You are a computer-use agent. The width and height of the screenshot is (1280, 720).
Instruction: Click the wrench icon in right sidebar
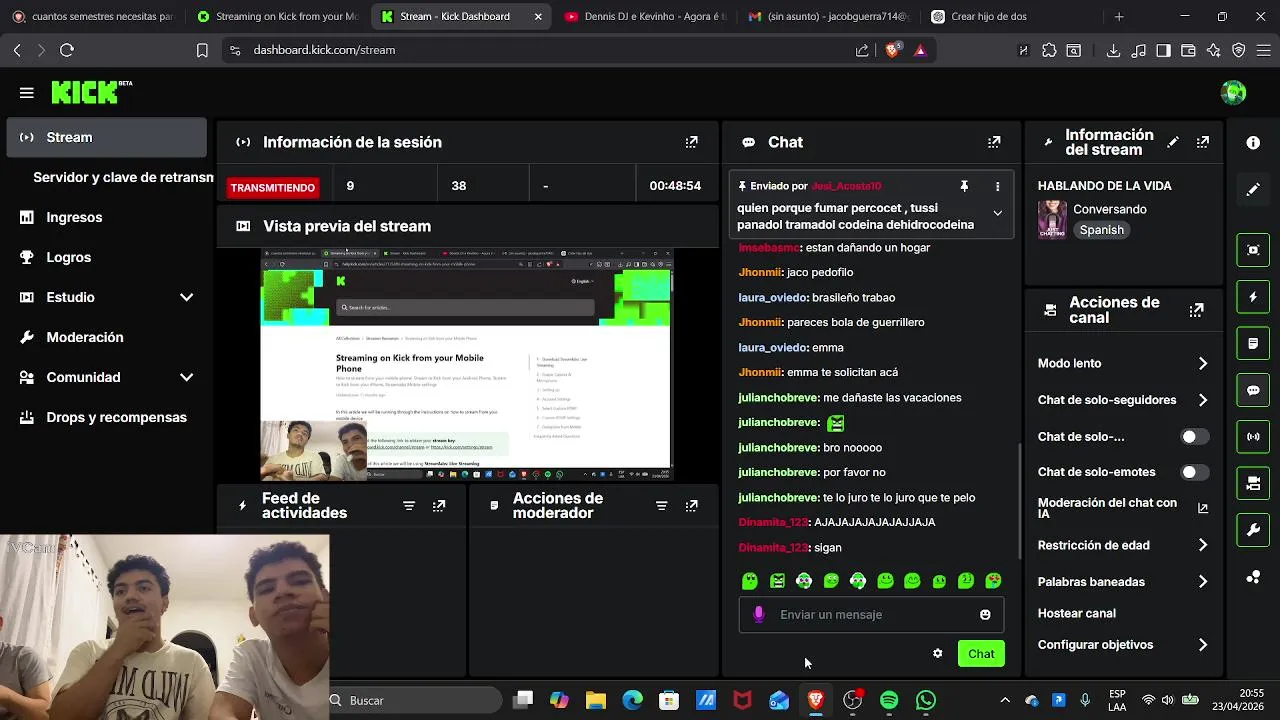1253,530
